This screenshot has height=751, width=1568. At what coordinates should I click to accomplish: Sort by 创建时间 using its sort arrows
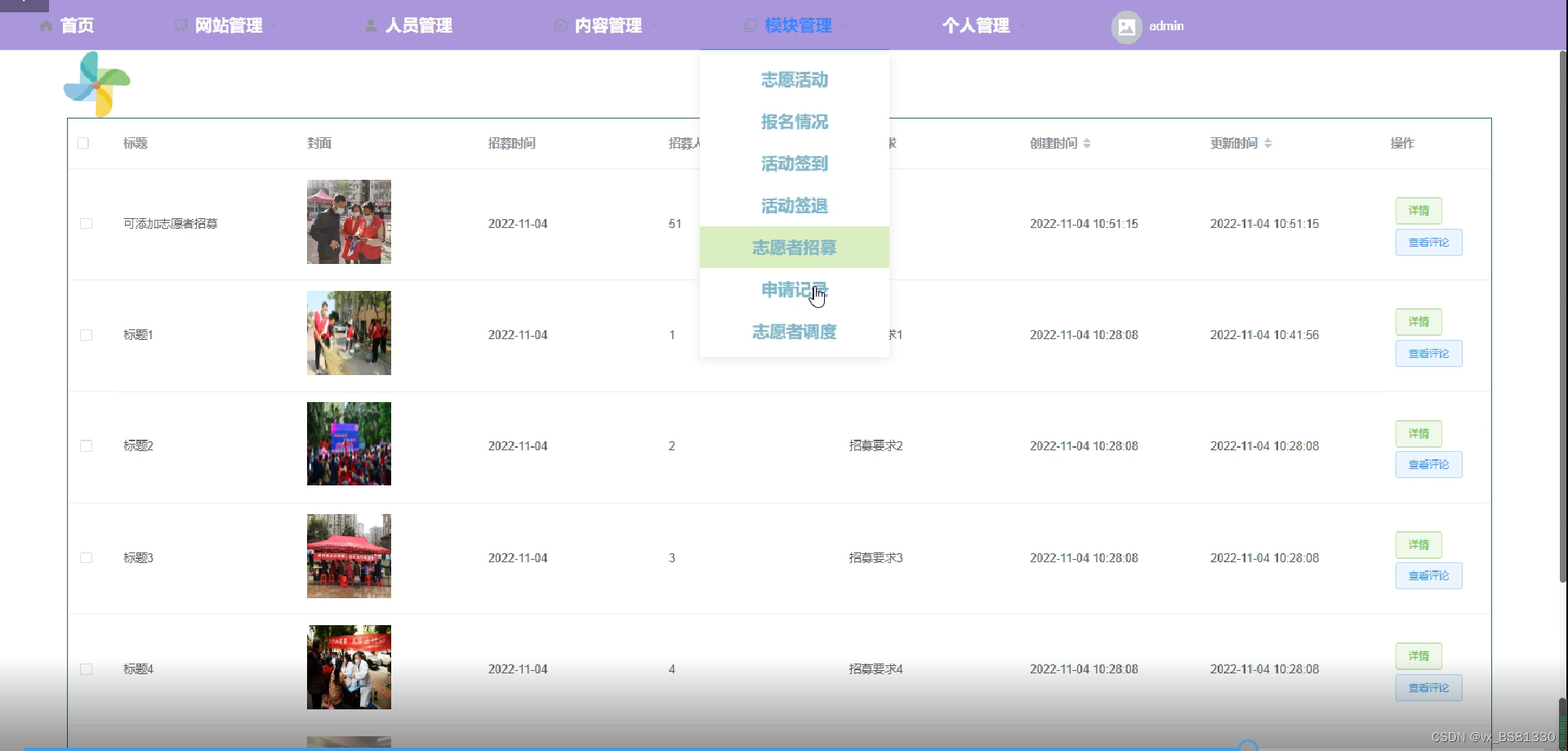(x=1087, y=143)
